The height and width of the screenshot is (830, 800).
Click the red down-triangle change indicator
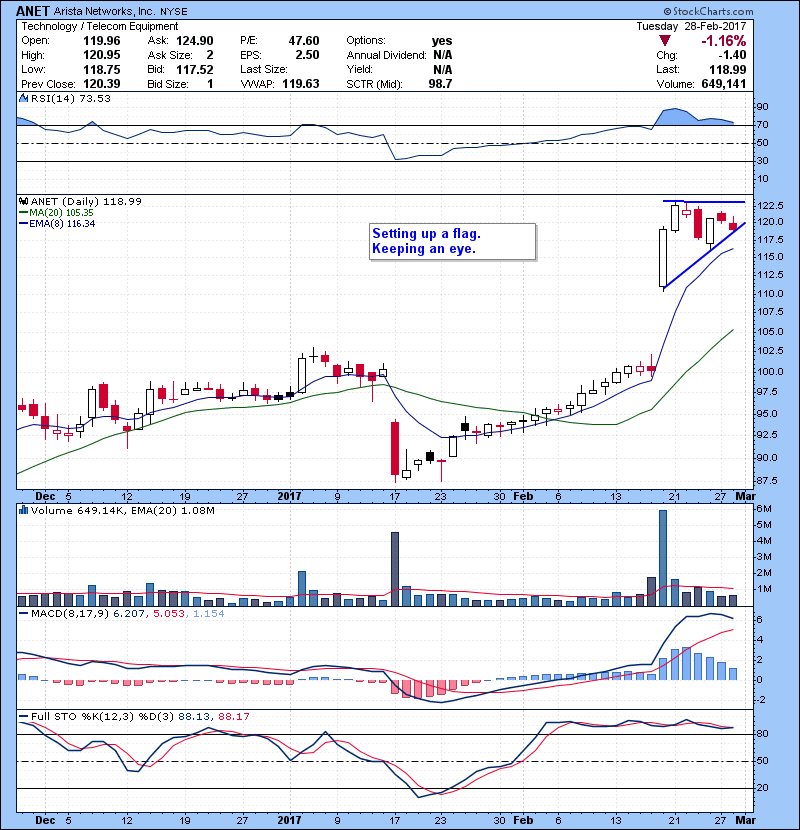point(665,41)
